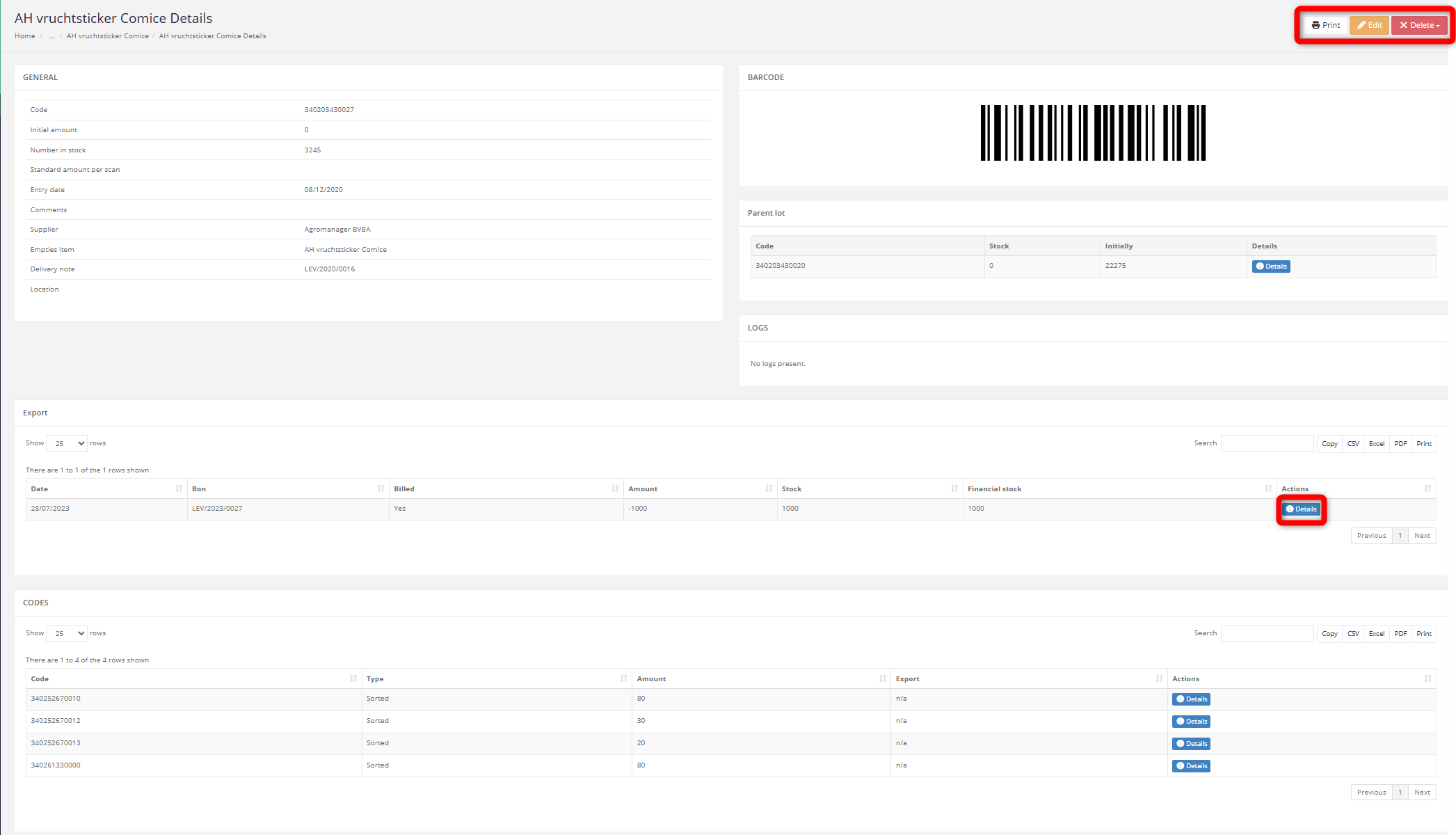
Task: Expand the collapsed breadcrumb ellipsis
Action: coord(51,36)
